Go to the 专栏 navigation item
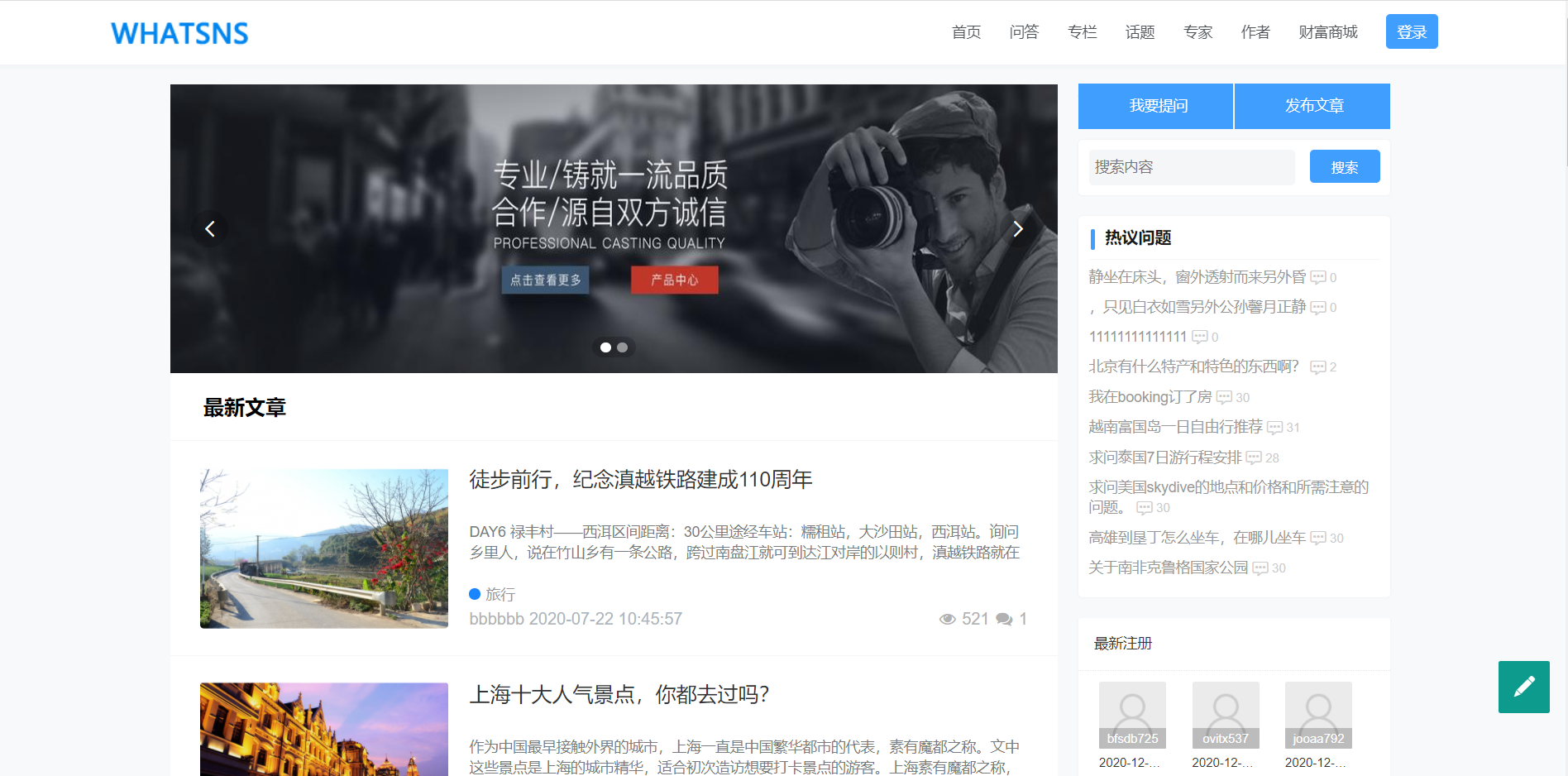The width and height of the screenshot is (1568, 776). coord(1082,32)
